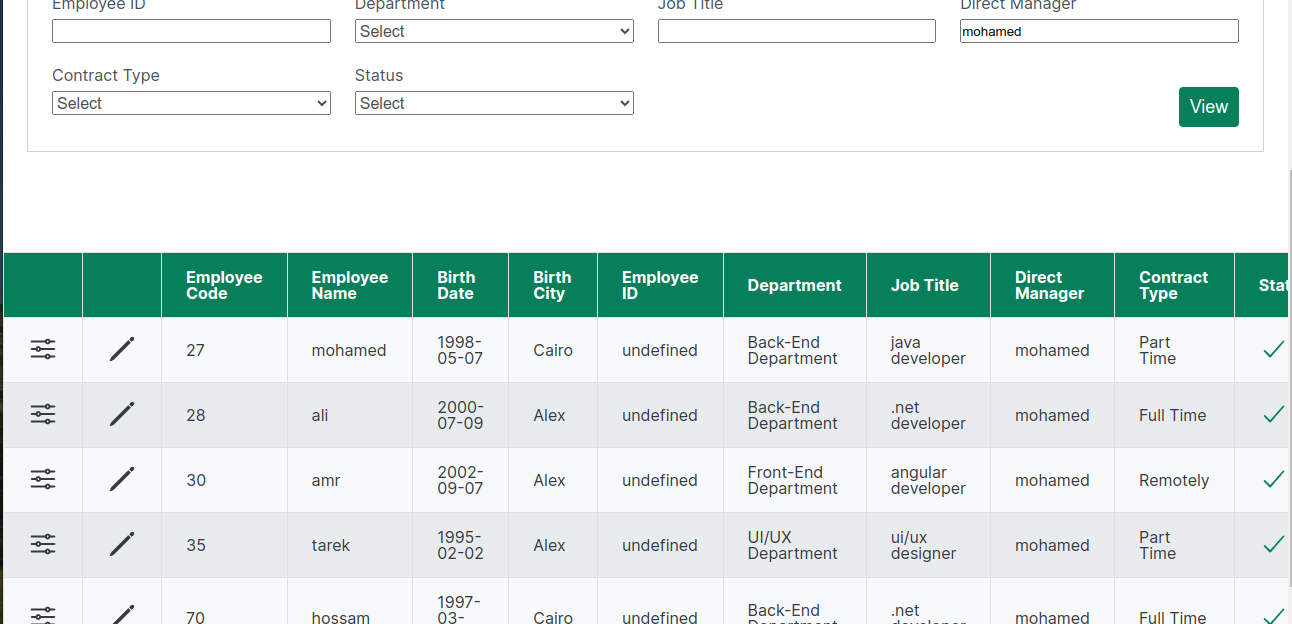Open the Department dropdown in the filter bar
The width and height of the screenshot is (1292, 624).
[494, 31]
